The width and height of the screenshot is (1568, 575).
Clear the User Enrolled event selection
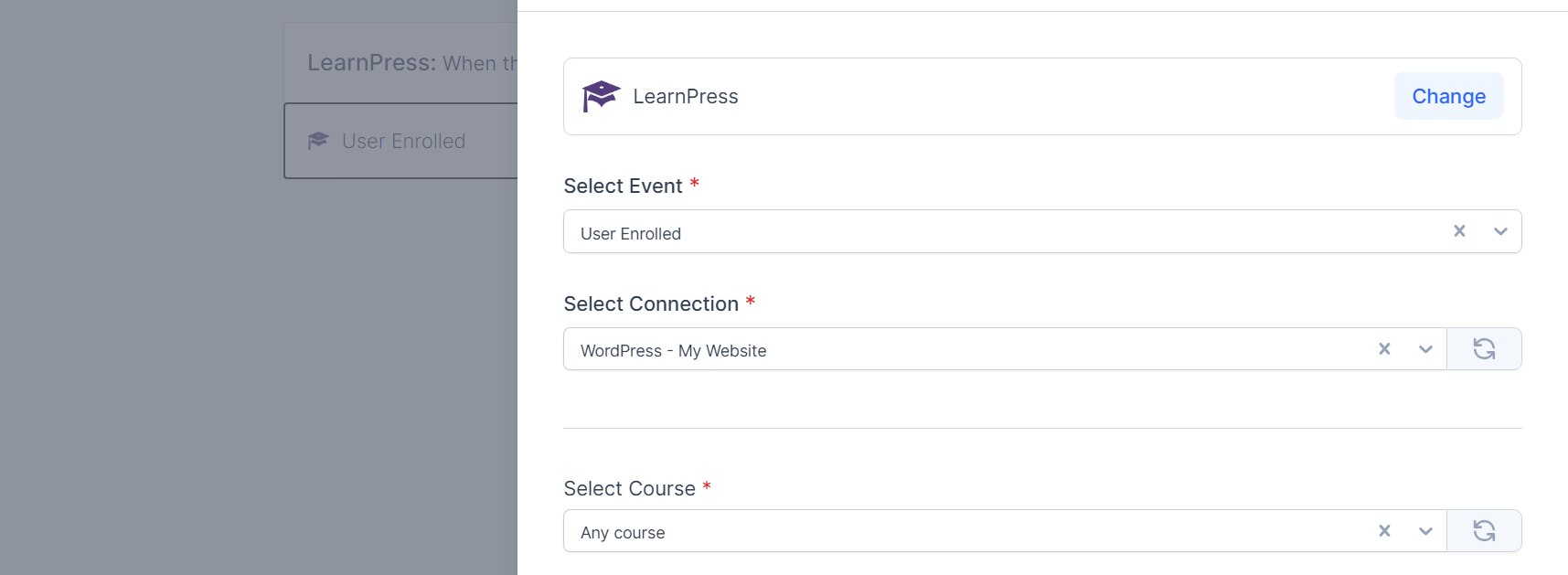(1459, 231)
